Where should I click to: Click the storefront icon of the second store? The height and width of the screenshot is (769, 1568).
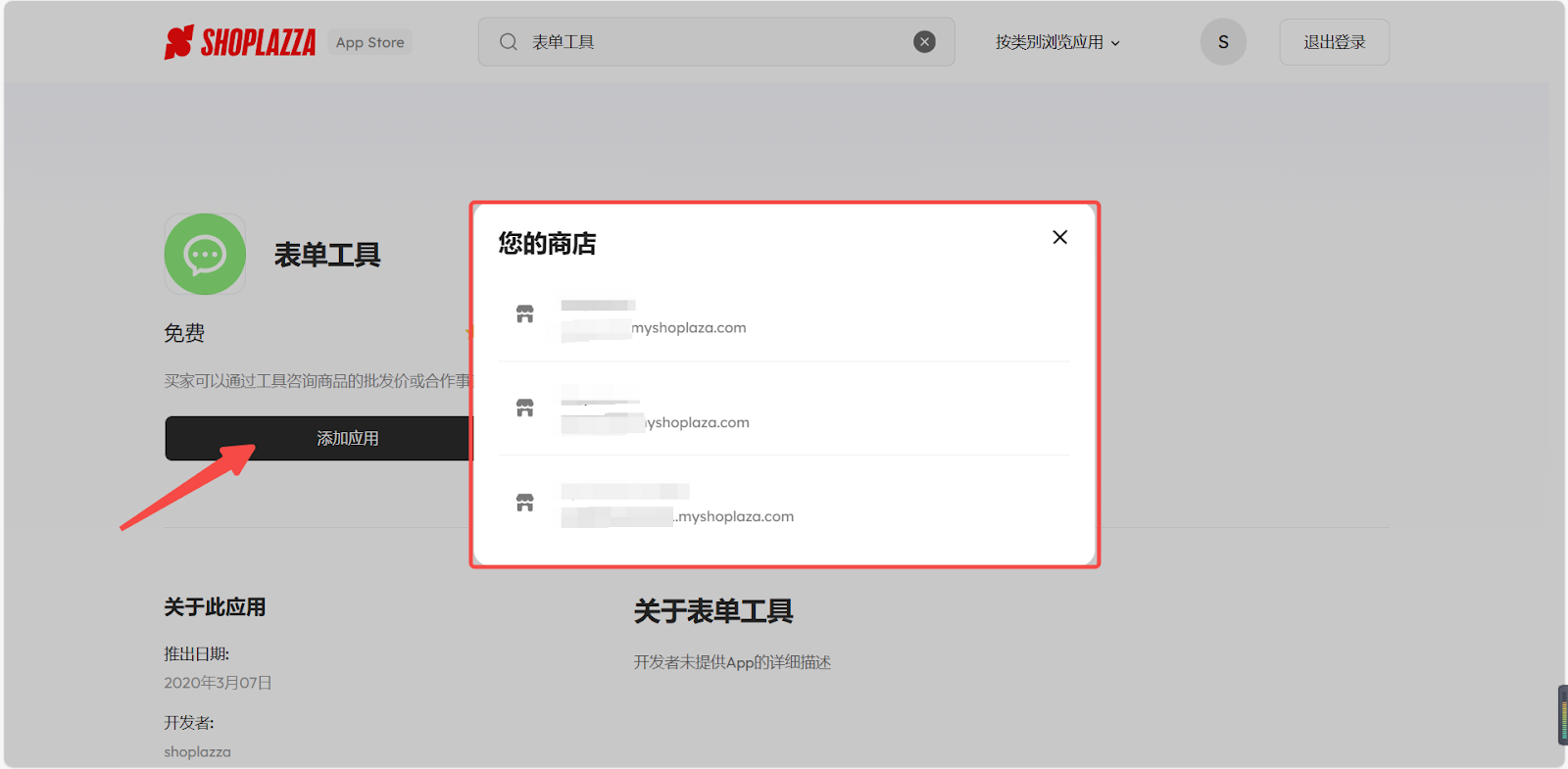pos(525,409)
